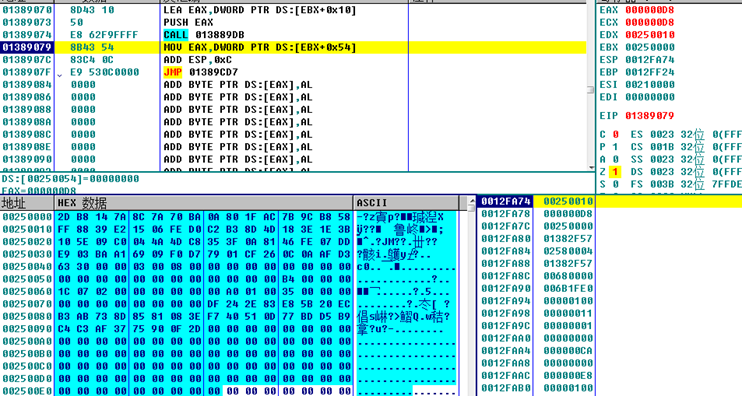Click opcode bytes 83C4 0C
Image resolution: width=742 pixels, height=396 pixels.
tap(92, 60)
